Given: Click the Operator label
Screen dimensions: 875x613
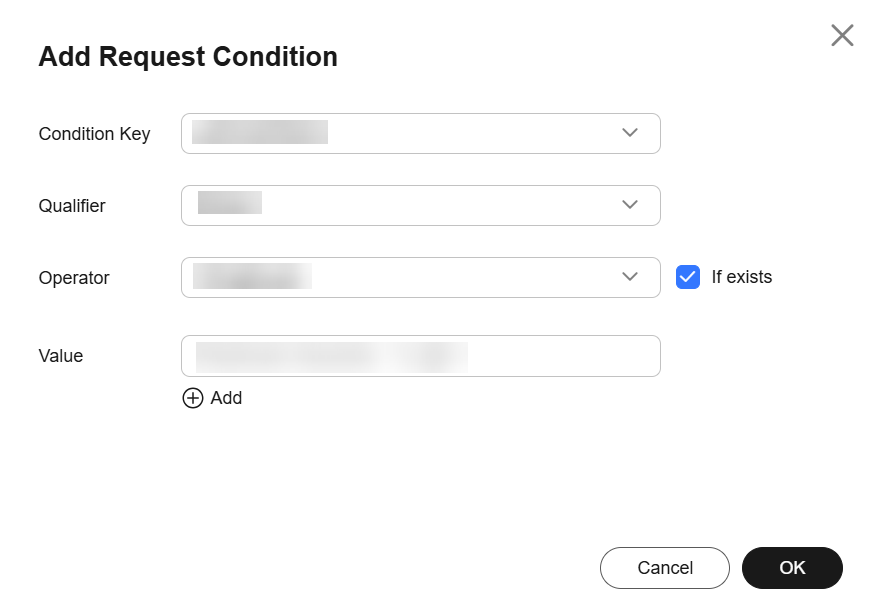Looking at the screenshot, I should (74, 278).
